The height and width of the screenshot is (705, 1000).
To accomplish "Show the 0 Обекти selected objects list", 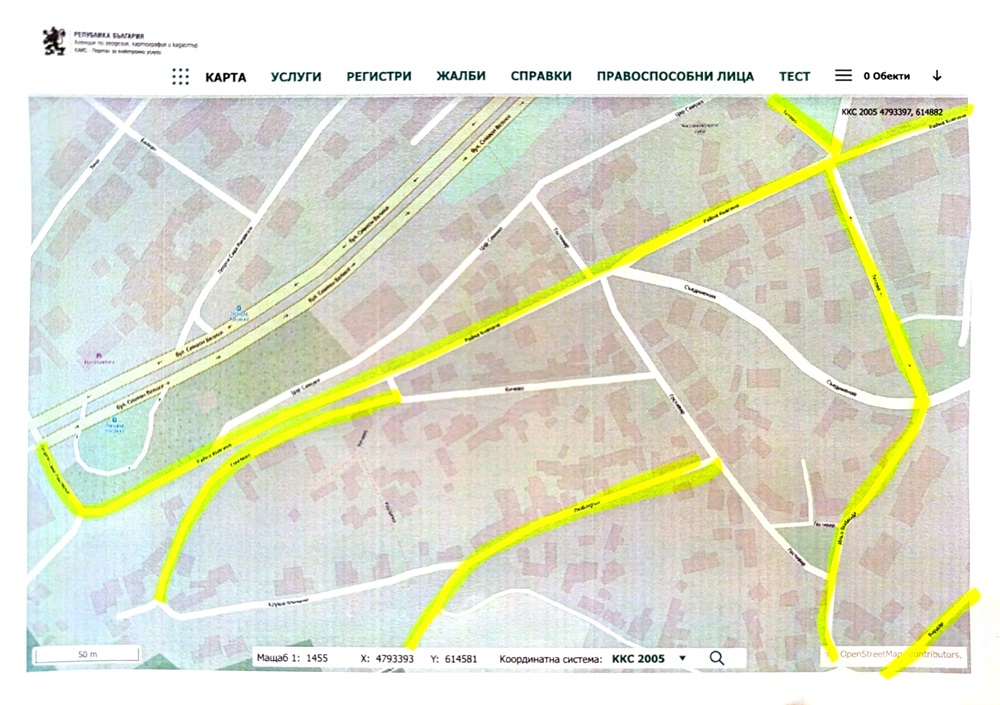I will point(887,77).
